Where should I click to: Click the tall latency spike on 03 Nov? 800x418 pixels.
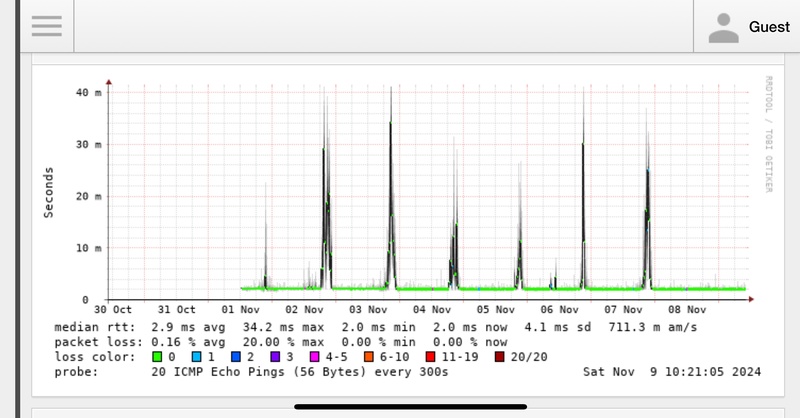click(391, 189)
